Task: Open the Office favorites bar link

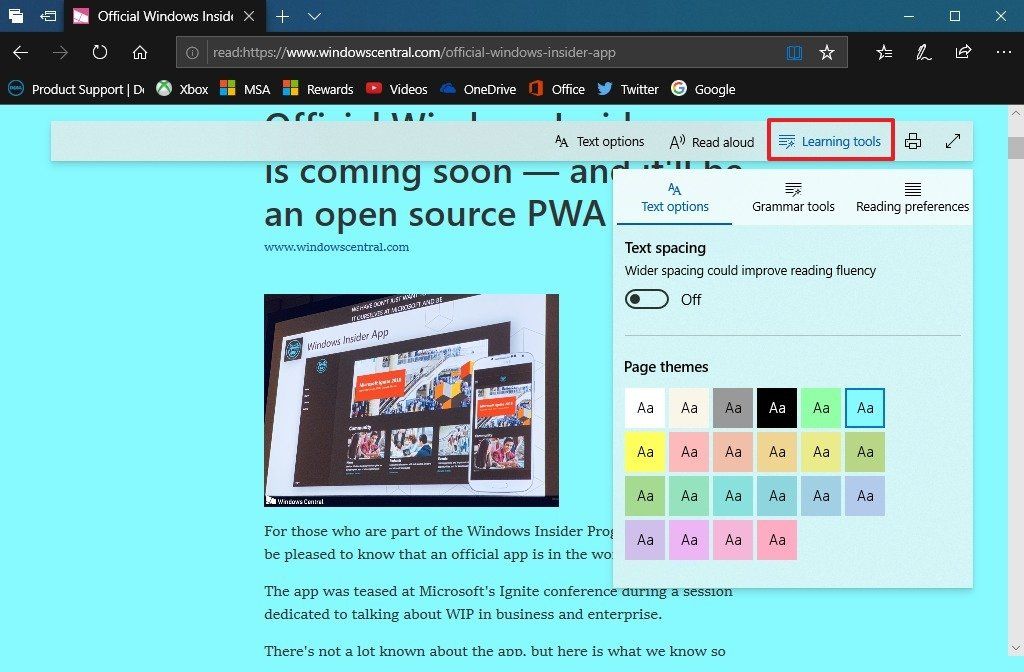Action: [556, 89]
